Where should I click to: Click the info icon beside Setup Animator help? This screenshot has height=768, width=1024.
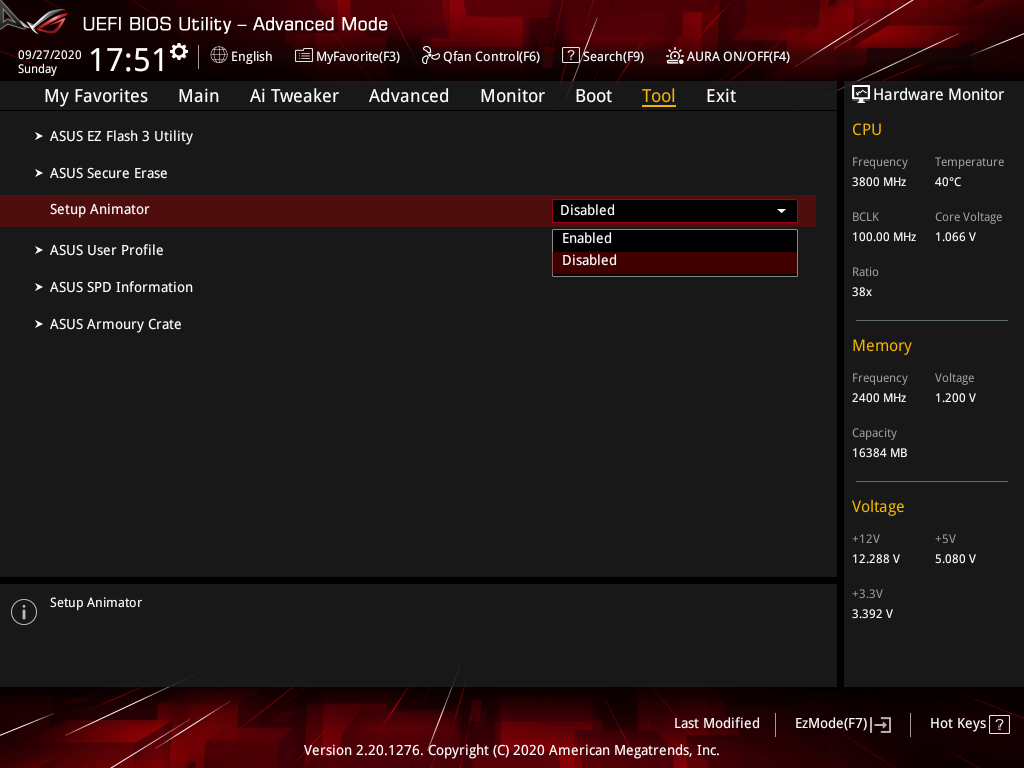tap(24, 612)
